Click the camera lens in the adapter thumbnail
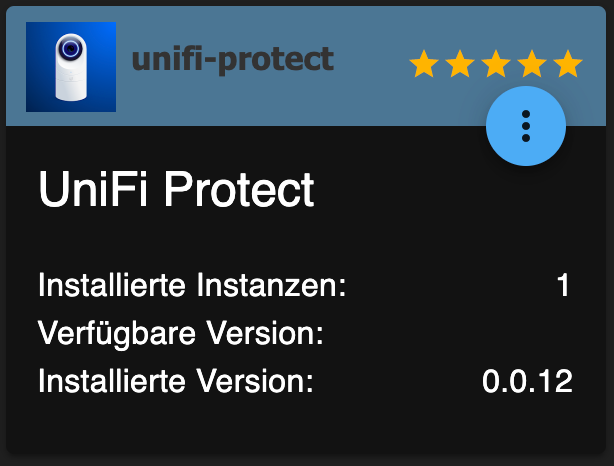The image size is (614, 466). [x=70, y=49]
